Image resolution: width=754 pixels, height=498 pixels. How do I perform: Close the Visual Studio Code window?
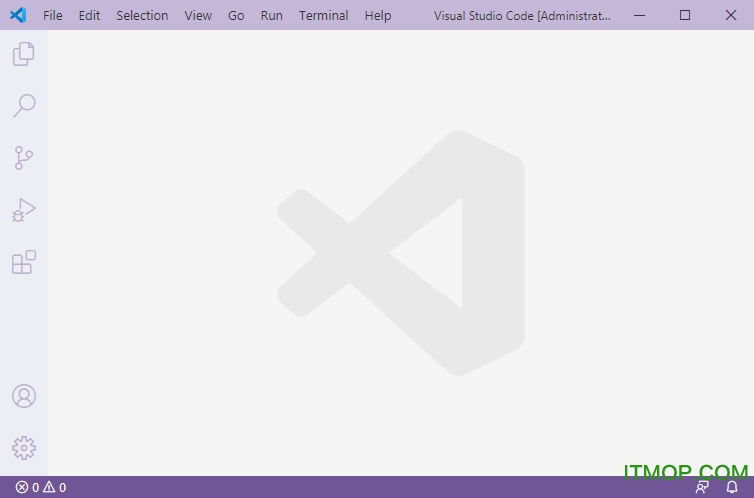[731, 15]
